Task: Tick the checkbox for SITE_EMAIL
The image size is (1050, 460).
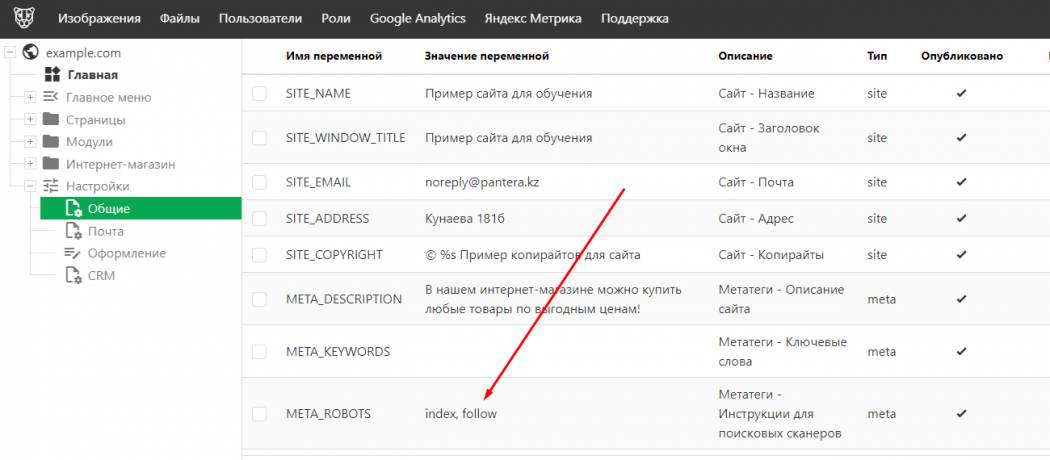Action: pyautogui.click(x=260, y=182)
